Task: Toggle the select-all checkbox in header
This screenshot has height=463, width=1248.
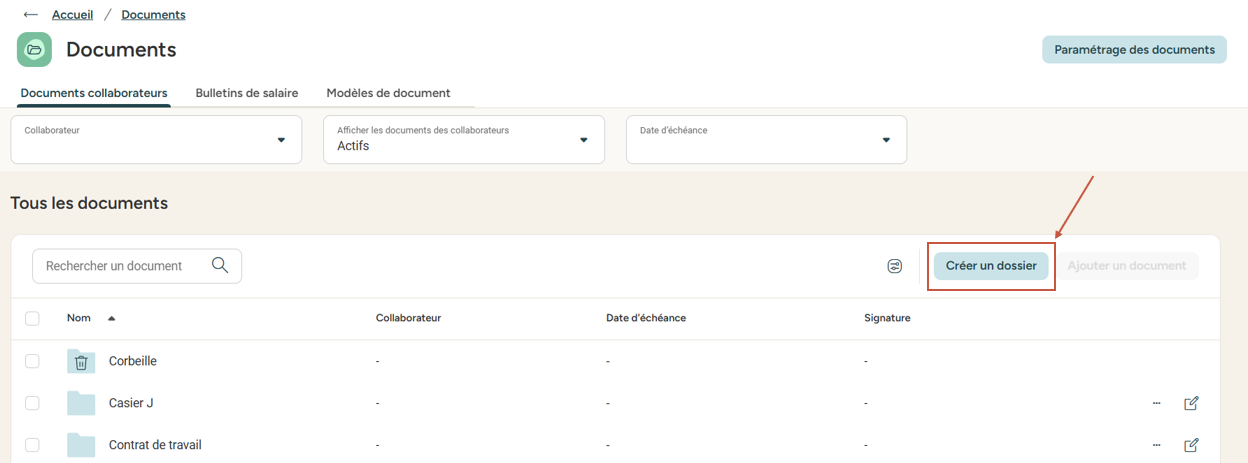Action: [32, 318]
